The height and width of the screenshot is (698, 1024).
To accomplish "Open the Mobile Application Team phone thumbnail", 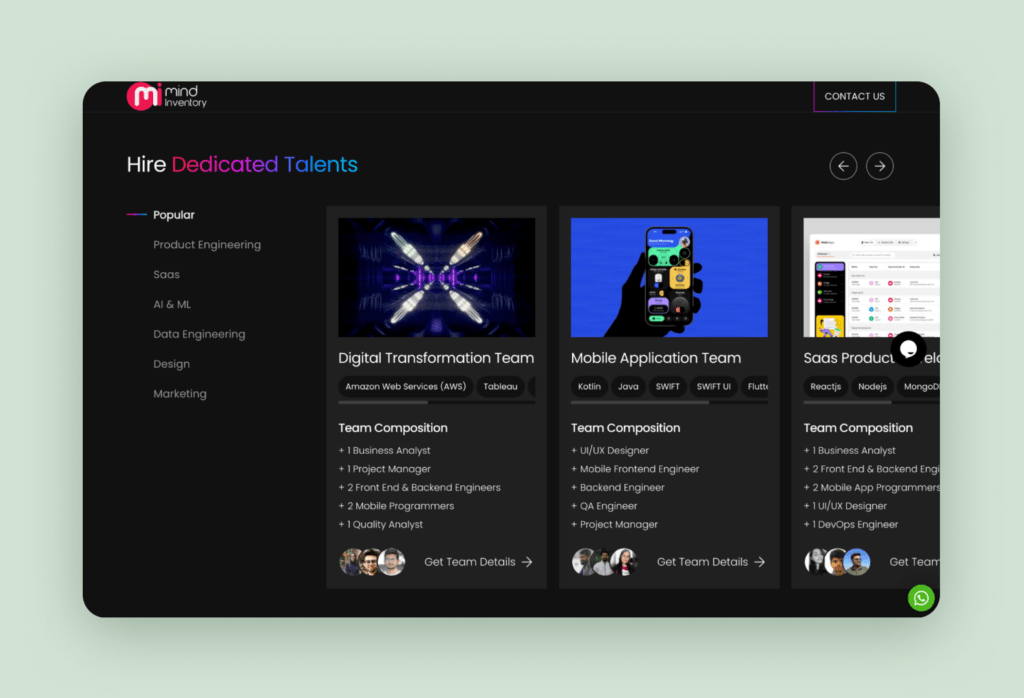I will click(x=669, y=278).
